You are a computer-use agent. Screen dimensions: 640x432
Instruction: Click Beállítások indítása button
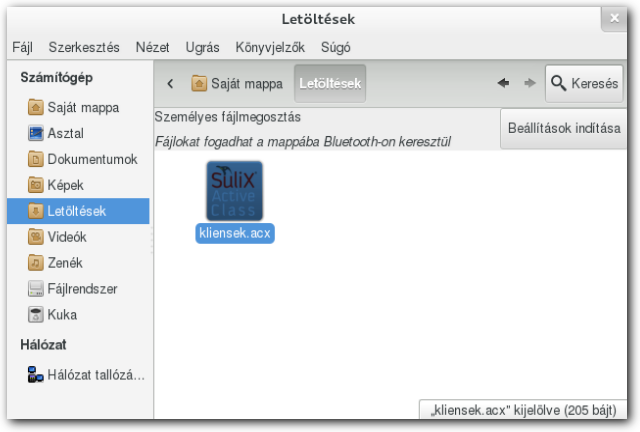coord(564,128)
